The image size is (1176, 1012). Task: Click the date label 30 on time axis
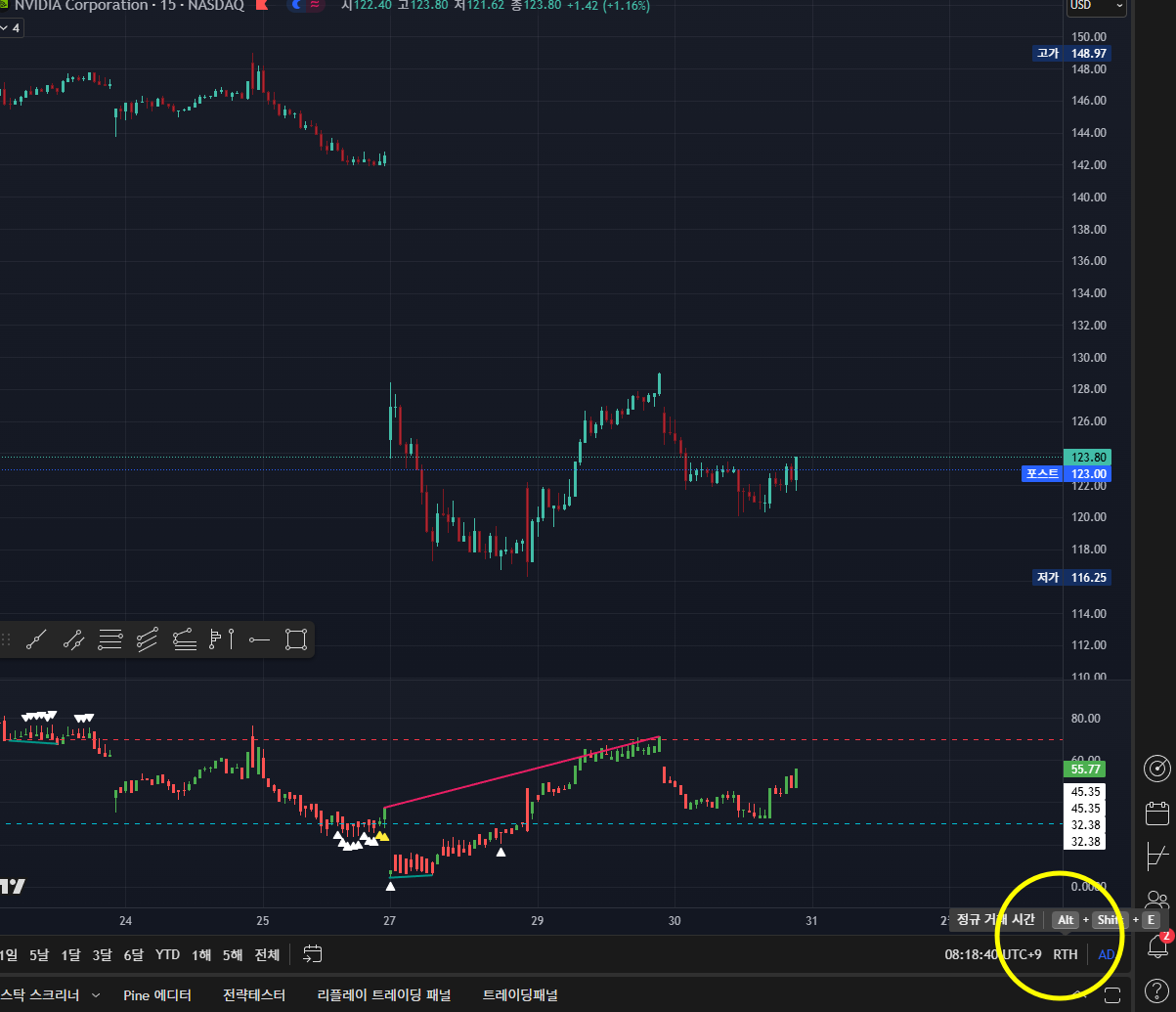[x=675, y=920]
